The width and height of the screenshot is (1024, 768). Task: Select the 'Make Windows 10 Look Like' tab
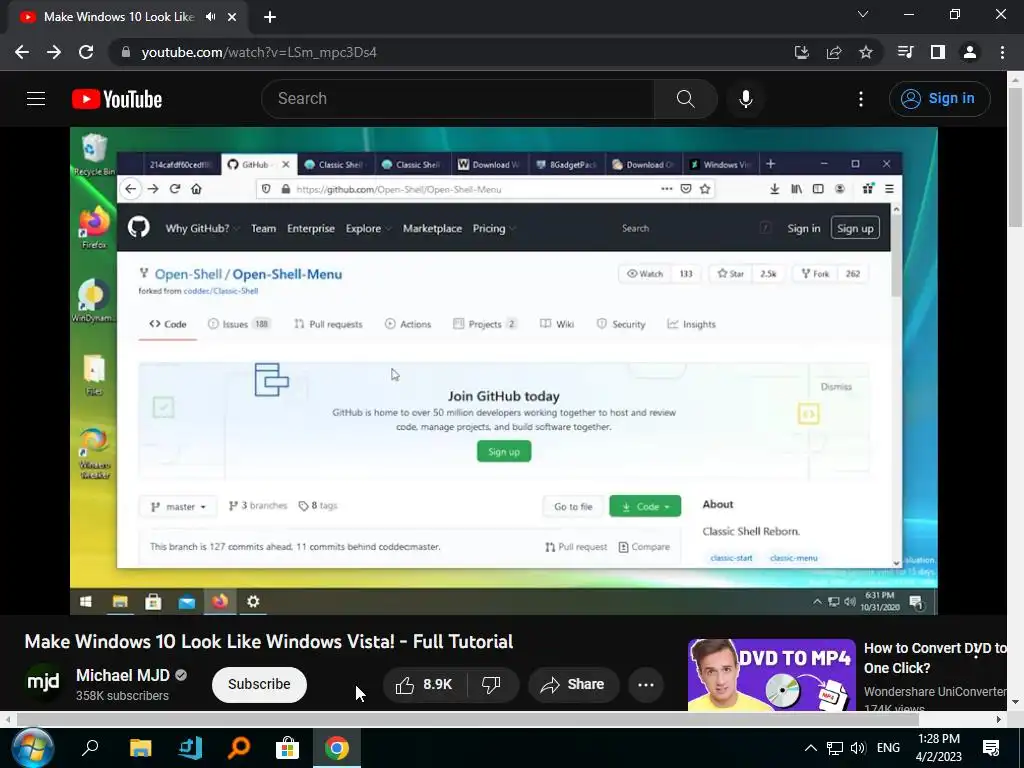(x=127, y=17)
